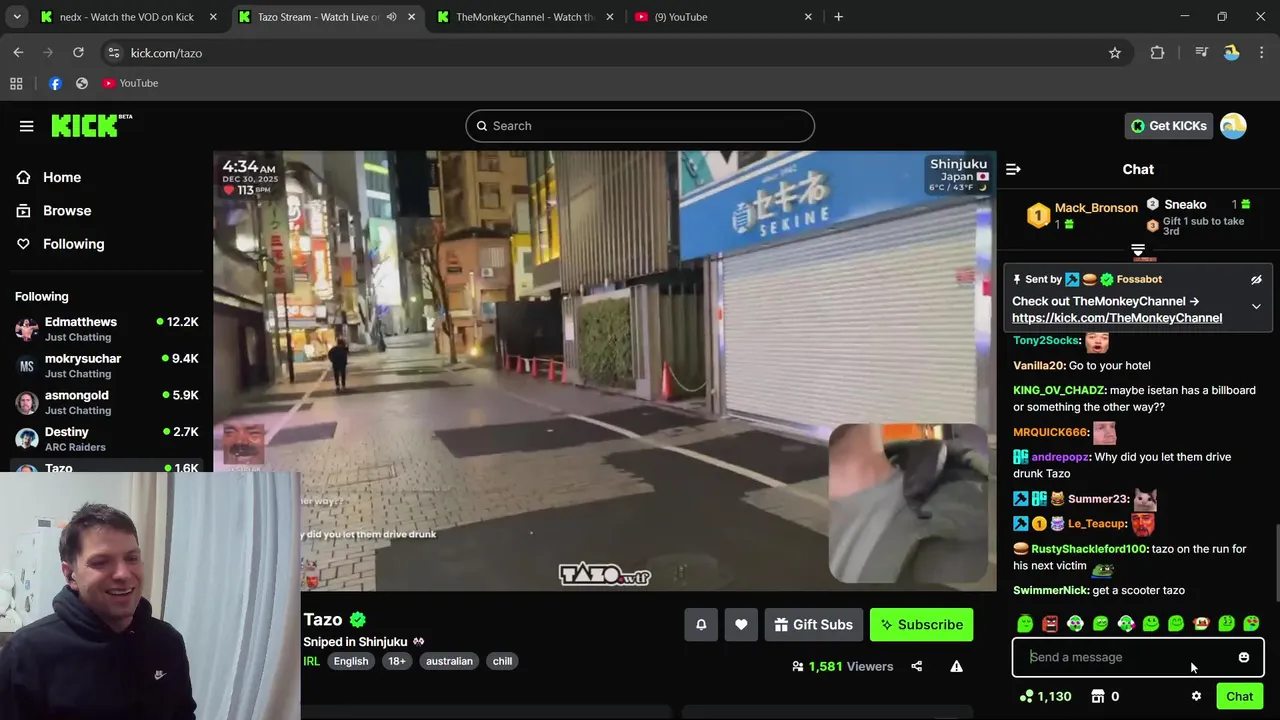This screenshot has height=720, width=1280.
Task: Open the browser extensions puzzle icon
Action: click(1157, 53)
